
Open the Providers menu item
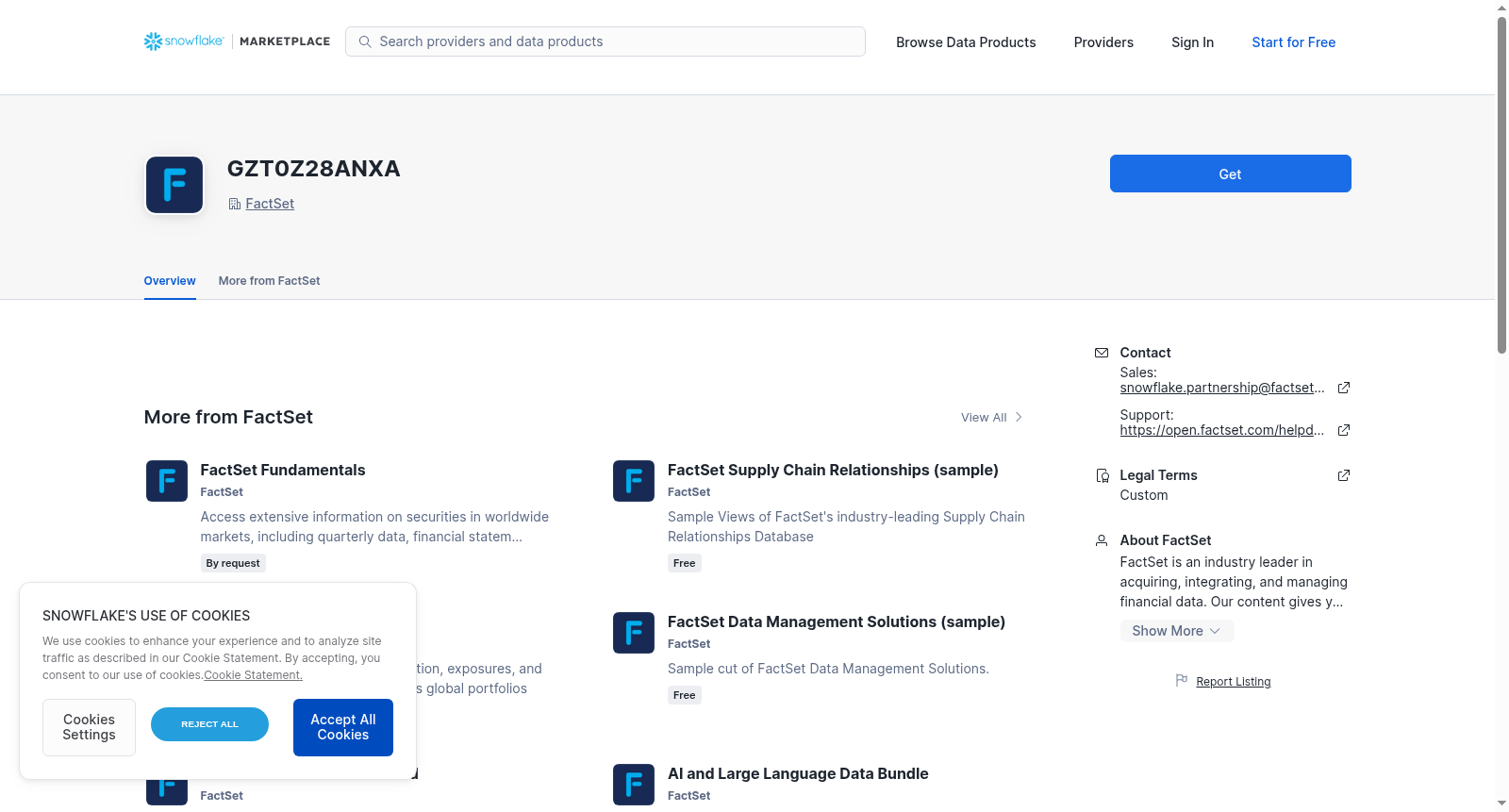[1103, 42]
